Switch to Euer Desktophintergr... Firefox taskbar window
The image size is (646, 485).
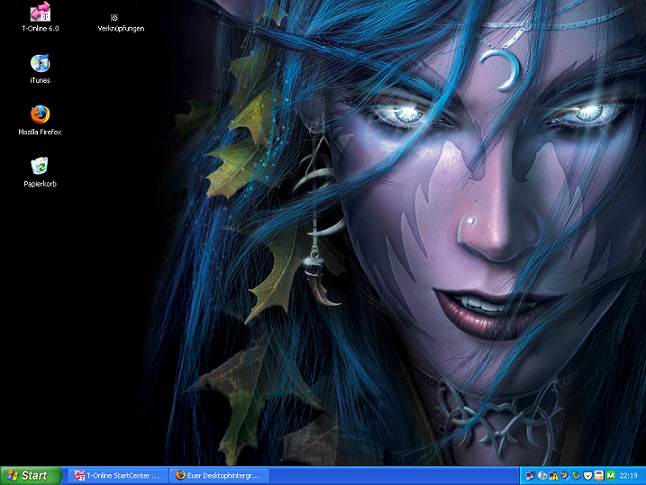tap(219, 476)
